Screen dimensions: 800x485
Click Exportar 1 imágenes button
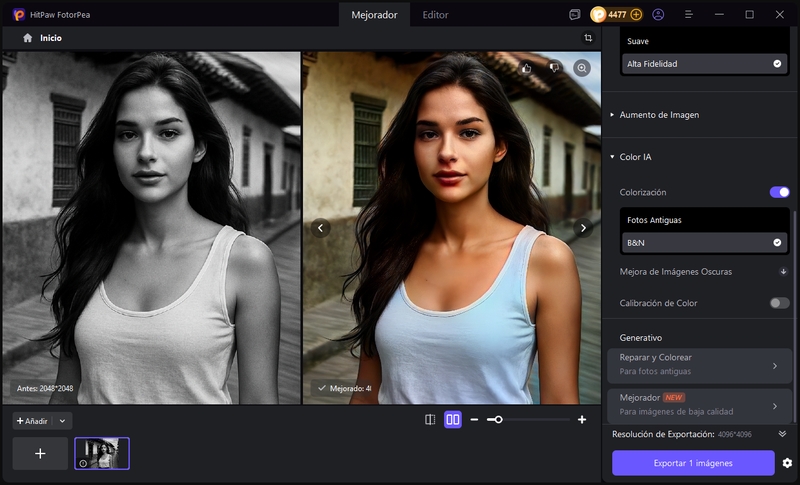[693, 463]
